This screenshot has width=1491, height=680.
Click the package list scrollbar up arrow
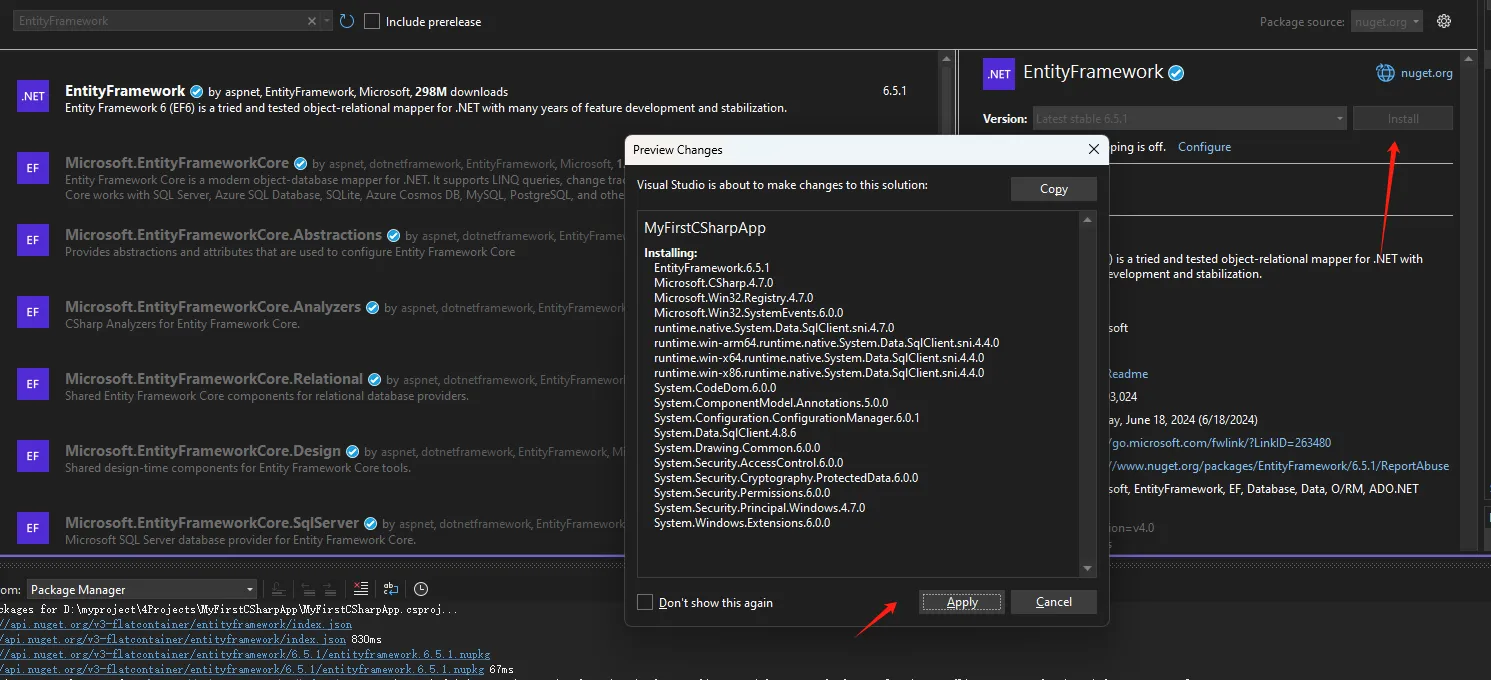click(x=946, y=60)
